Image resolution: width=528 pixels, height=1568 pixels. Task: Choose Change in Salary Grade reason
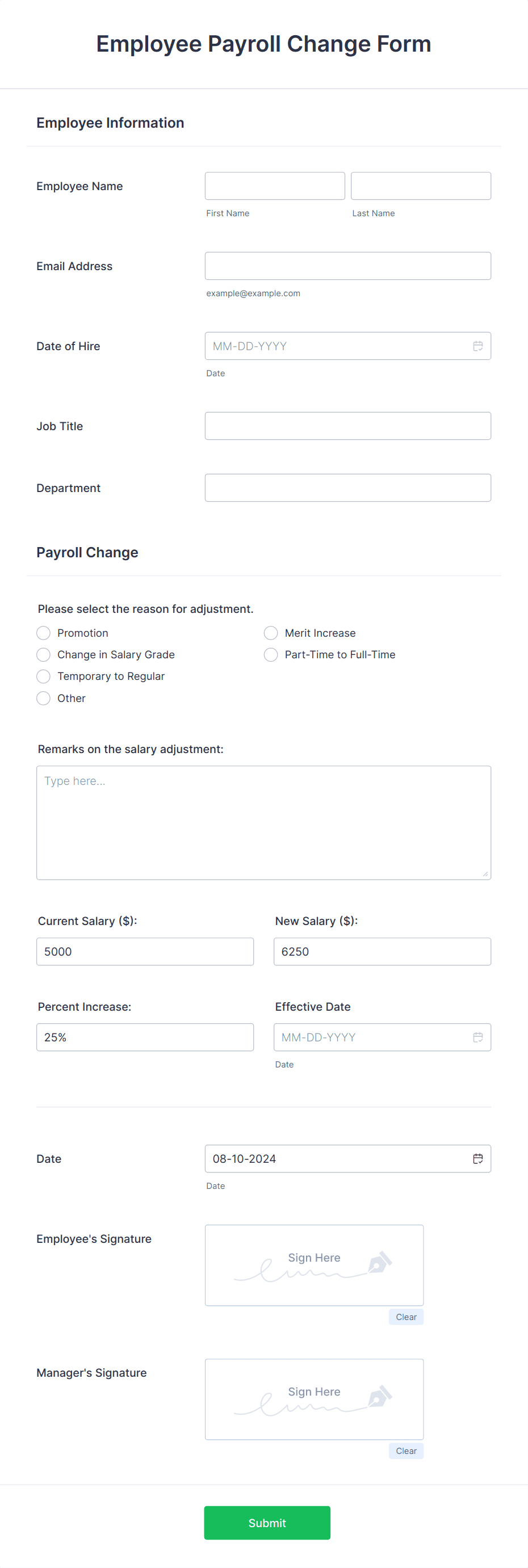tap(43, 655)
